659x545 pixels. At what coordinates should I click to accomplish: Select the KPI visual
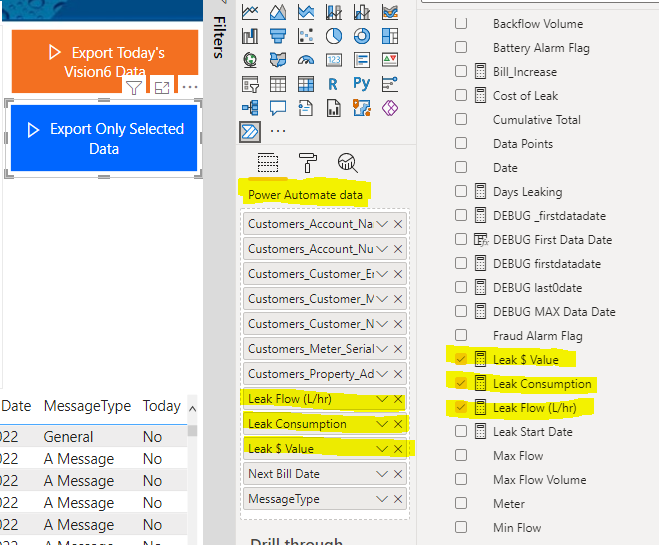390,60
